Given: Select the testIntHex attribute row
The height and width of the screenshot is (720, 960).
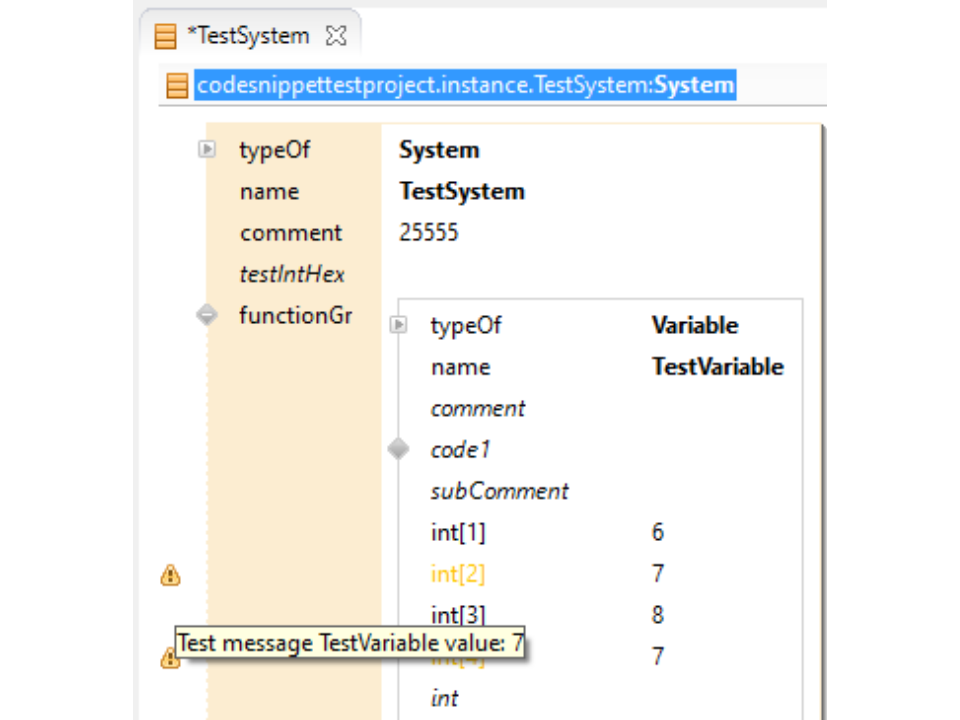Looking at the screenshot, I should point(292,275).
